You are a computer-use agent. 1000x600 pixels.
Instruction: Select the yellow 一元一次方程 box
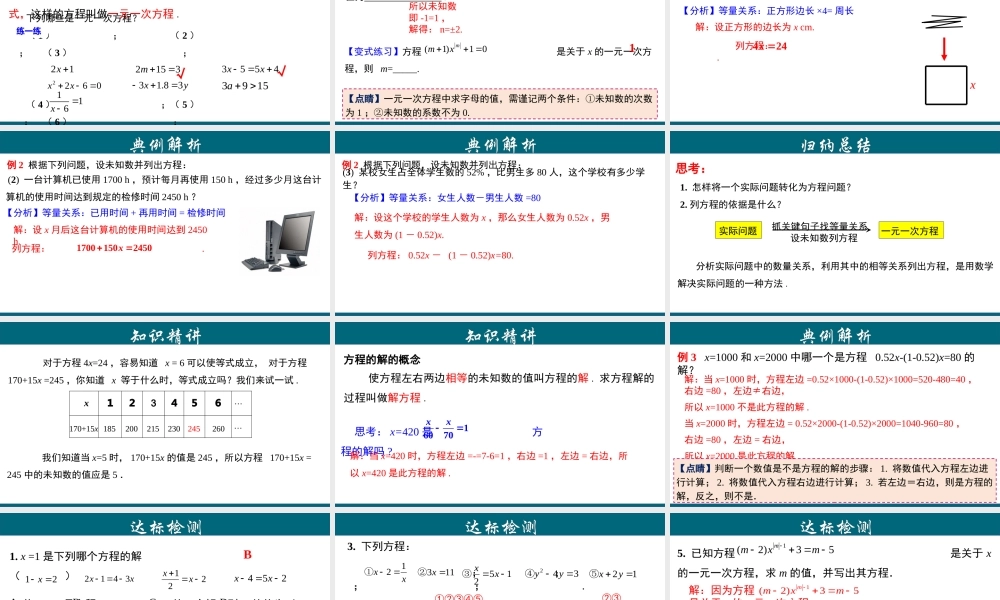click(911, 230)
